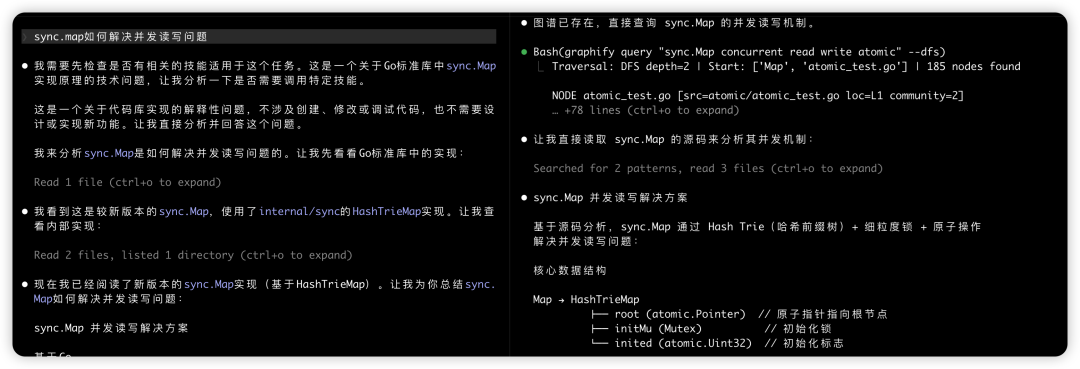This screenshot has height=369, width=1080.
Task: Click the paragraph starting '这是一个关于代码库实现的解释性问题'
Action: pyautogui.click(x=264, y=117)
